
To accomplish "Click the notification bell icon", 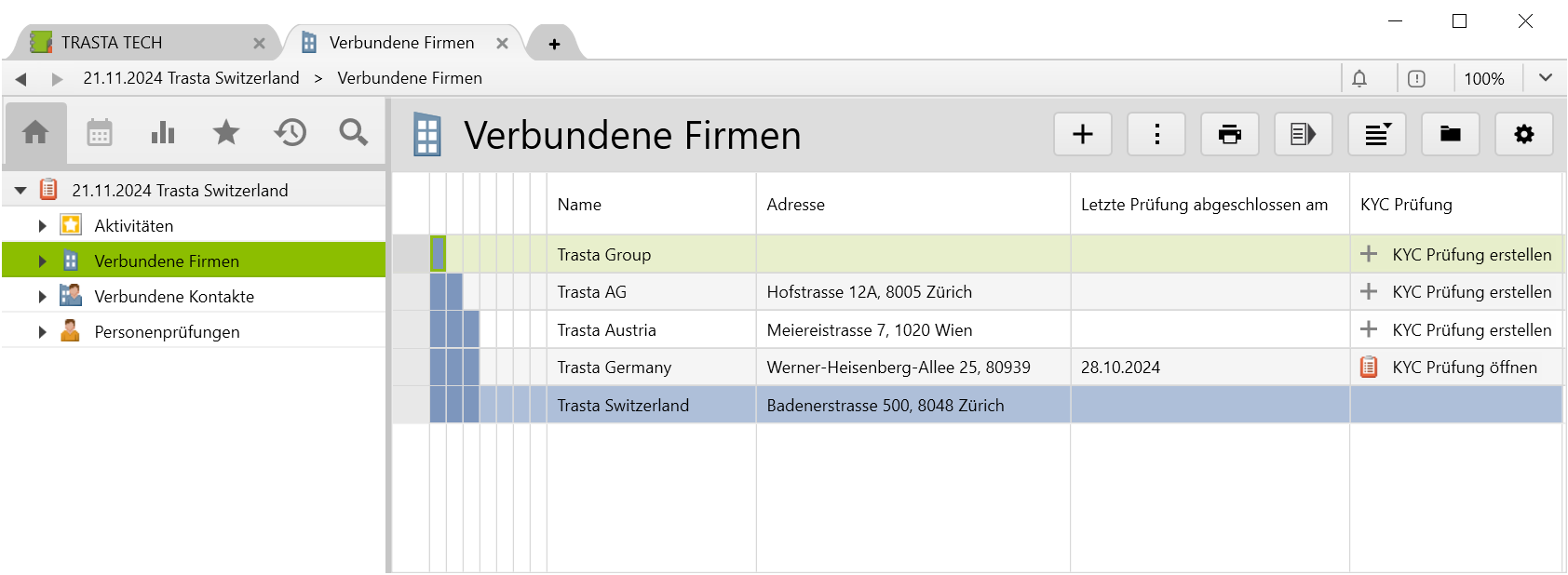I will coord(1359,79).
